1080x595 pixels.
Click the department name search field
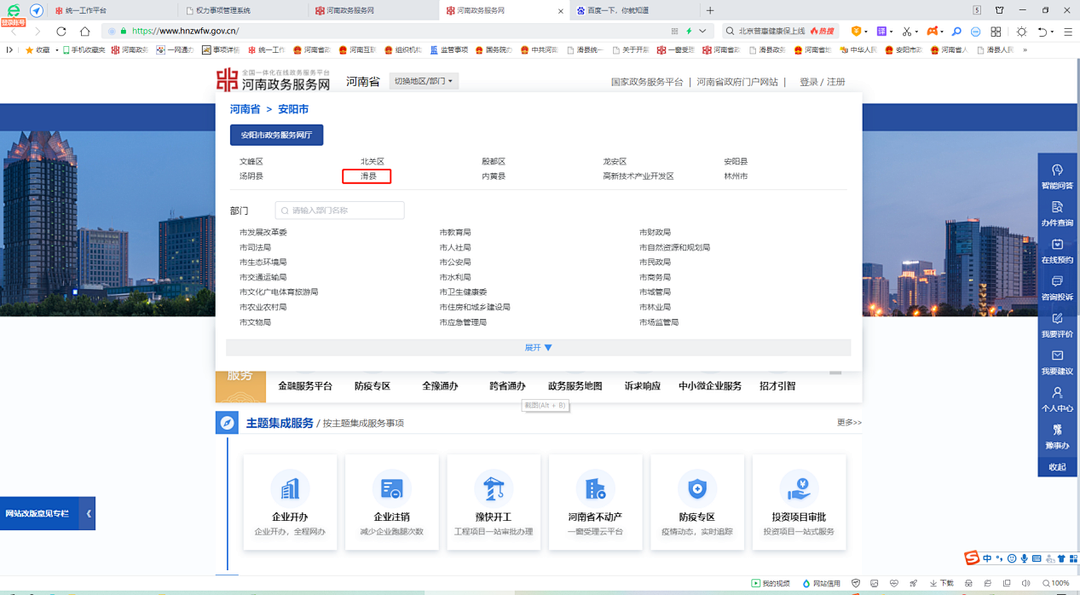pos(340,211)
